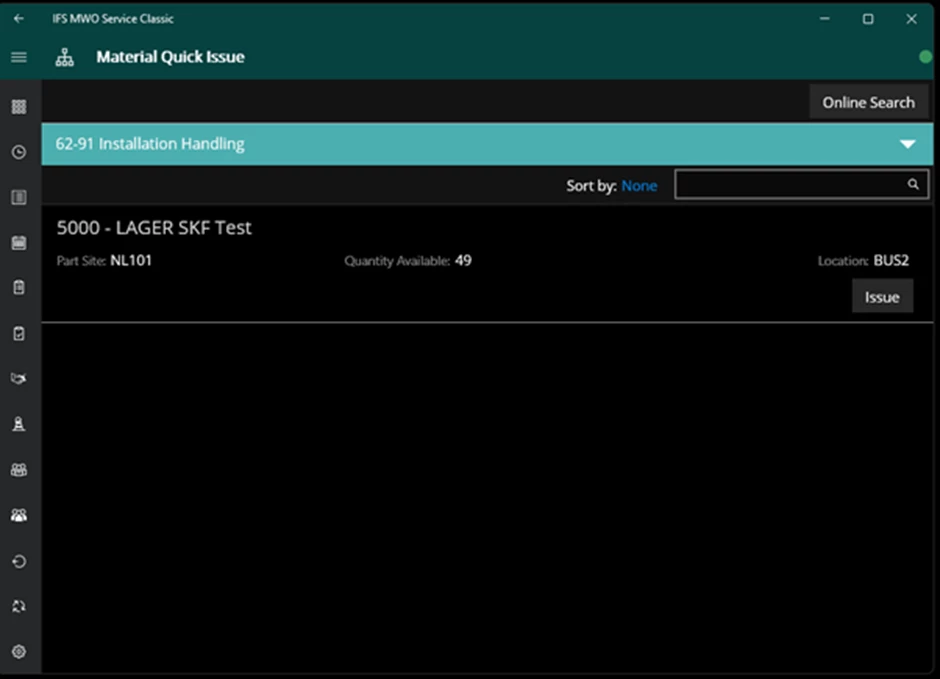940x679 pixels.
Task: Click the Online Search button
Action: coord(869,102)
